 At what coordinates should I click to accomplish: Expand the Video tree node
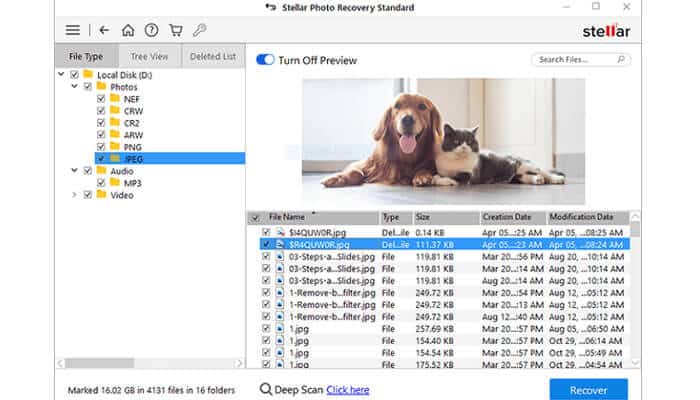point(74,195)
